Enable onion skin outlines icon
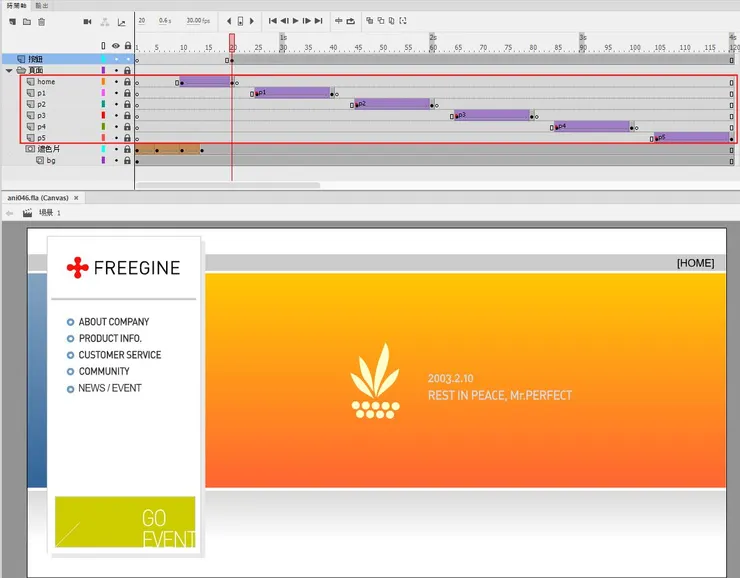 click(x=380, y=21)
